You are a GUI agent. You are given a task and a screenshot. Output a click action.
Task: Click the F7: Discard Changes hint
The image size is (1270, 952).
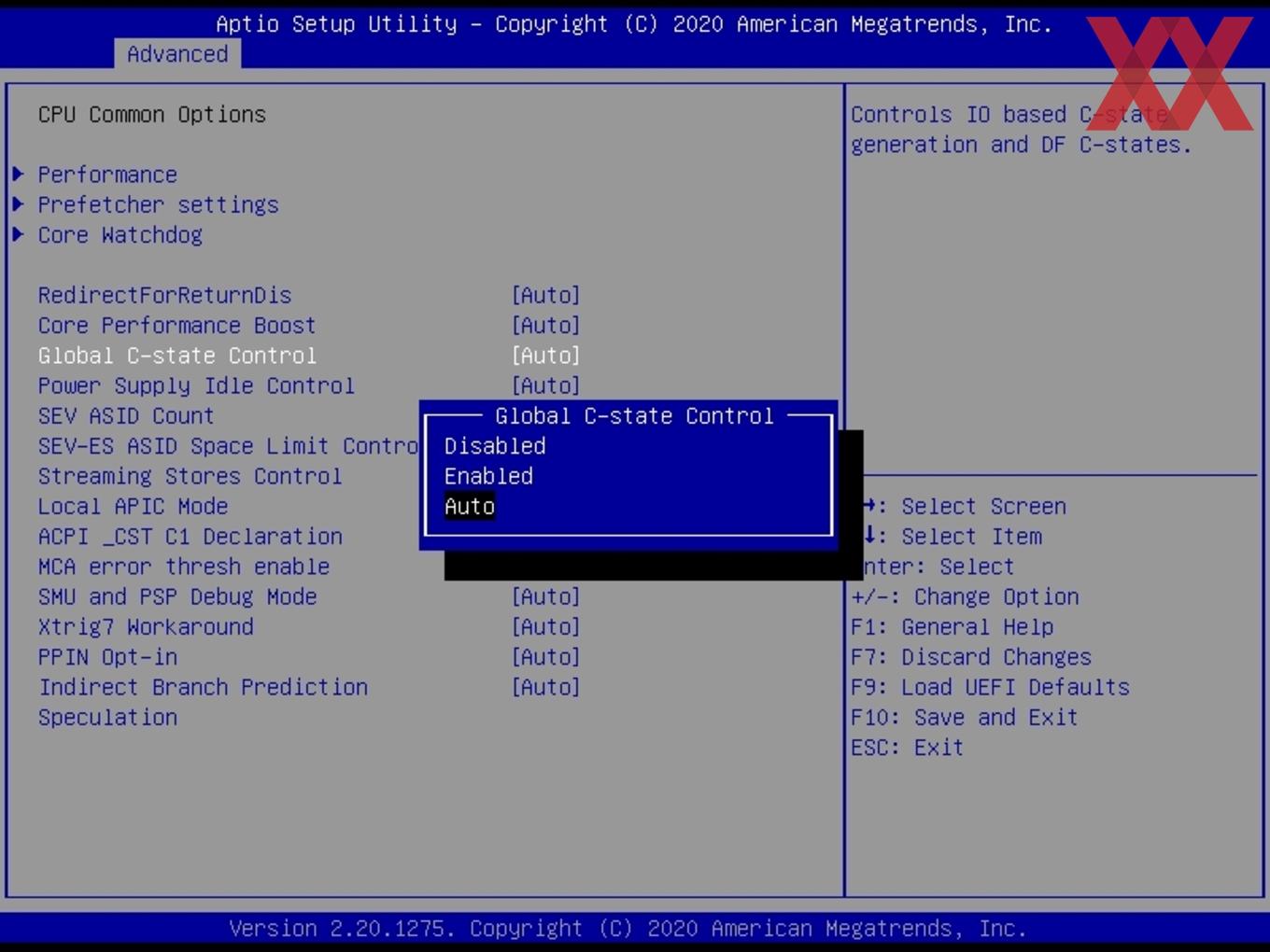(971, 657)
